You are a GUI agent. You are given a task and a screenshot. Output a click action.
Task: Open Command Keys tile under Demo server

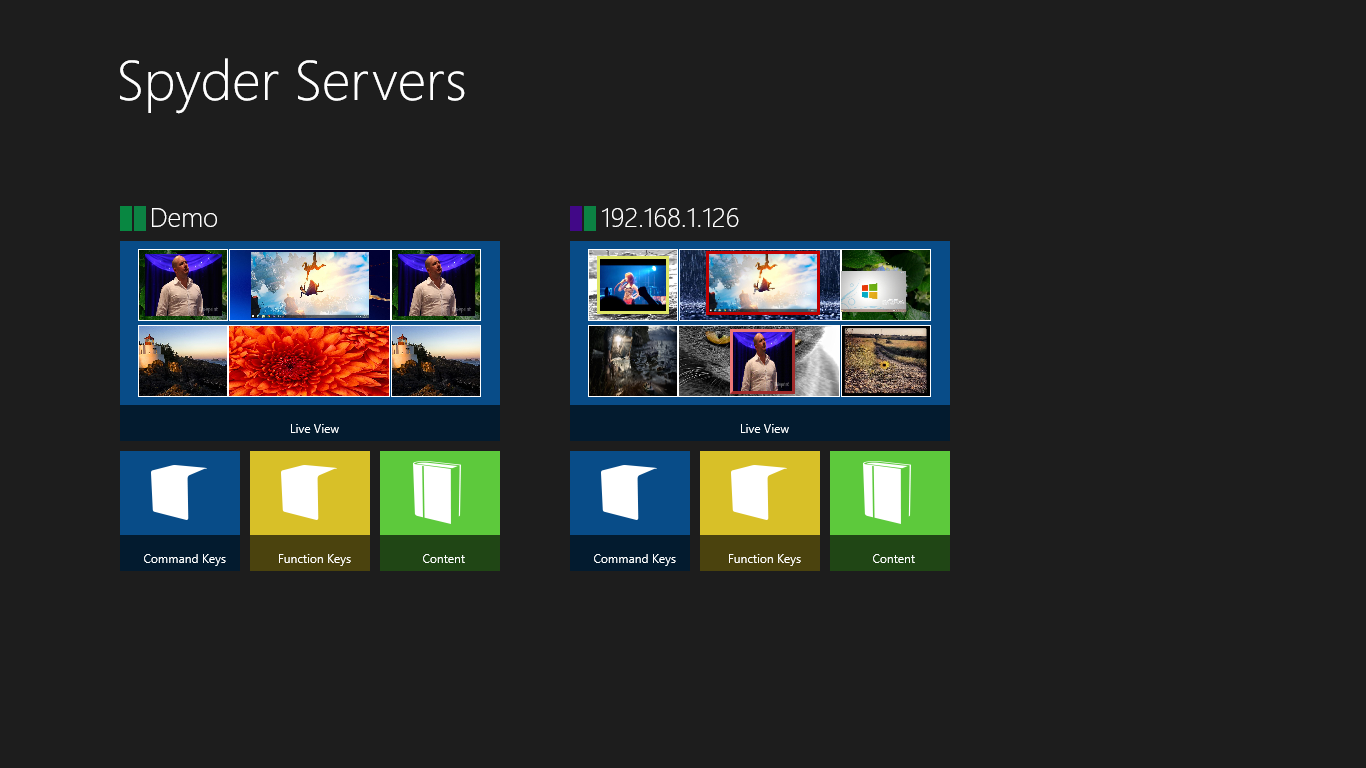(180, 511)
